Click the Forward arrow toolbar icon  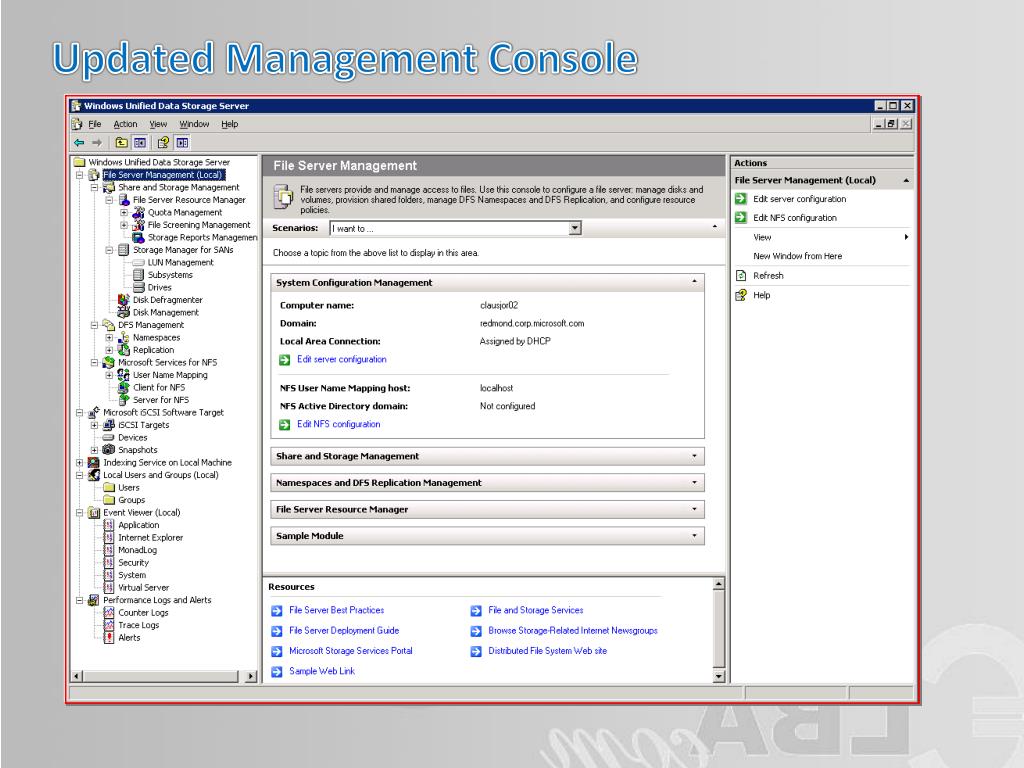(97, 142)
